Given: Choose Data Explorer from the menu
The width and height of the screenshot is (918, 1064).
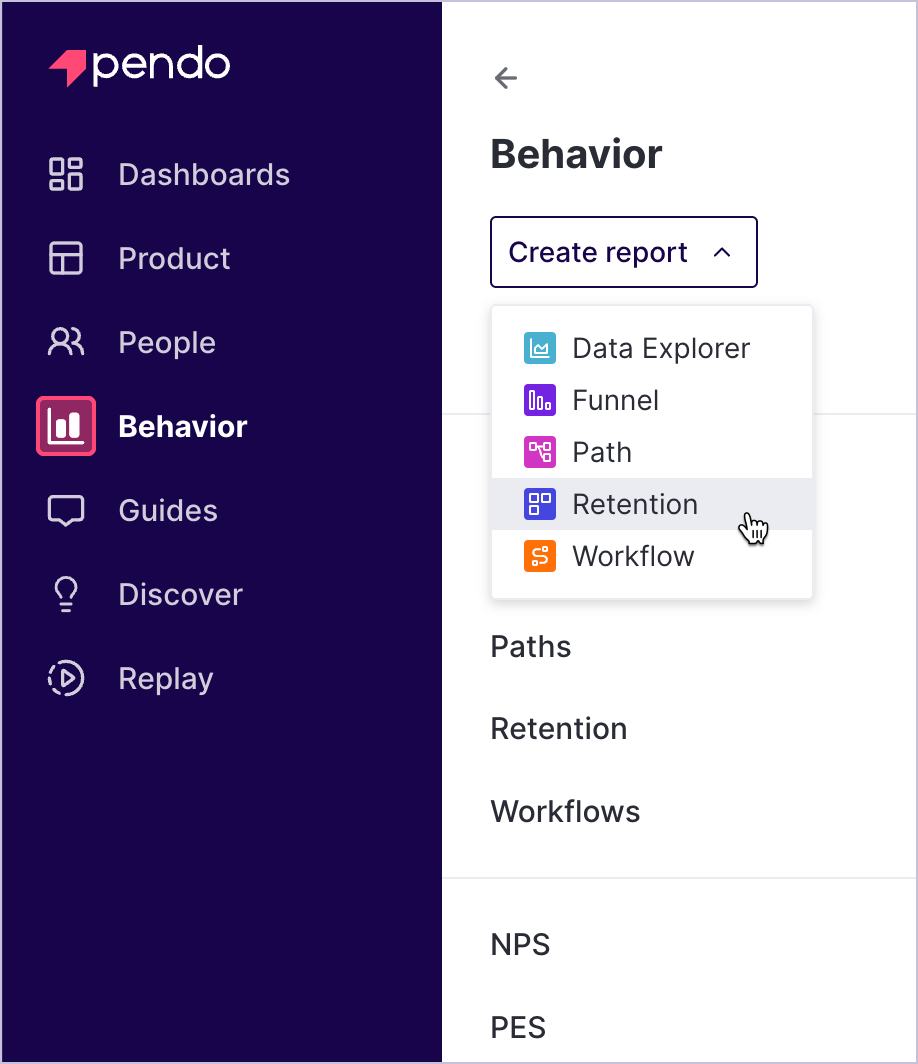Looking at the screenshot, I should coord(651,348).
